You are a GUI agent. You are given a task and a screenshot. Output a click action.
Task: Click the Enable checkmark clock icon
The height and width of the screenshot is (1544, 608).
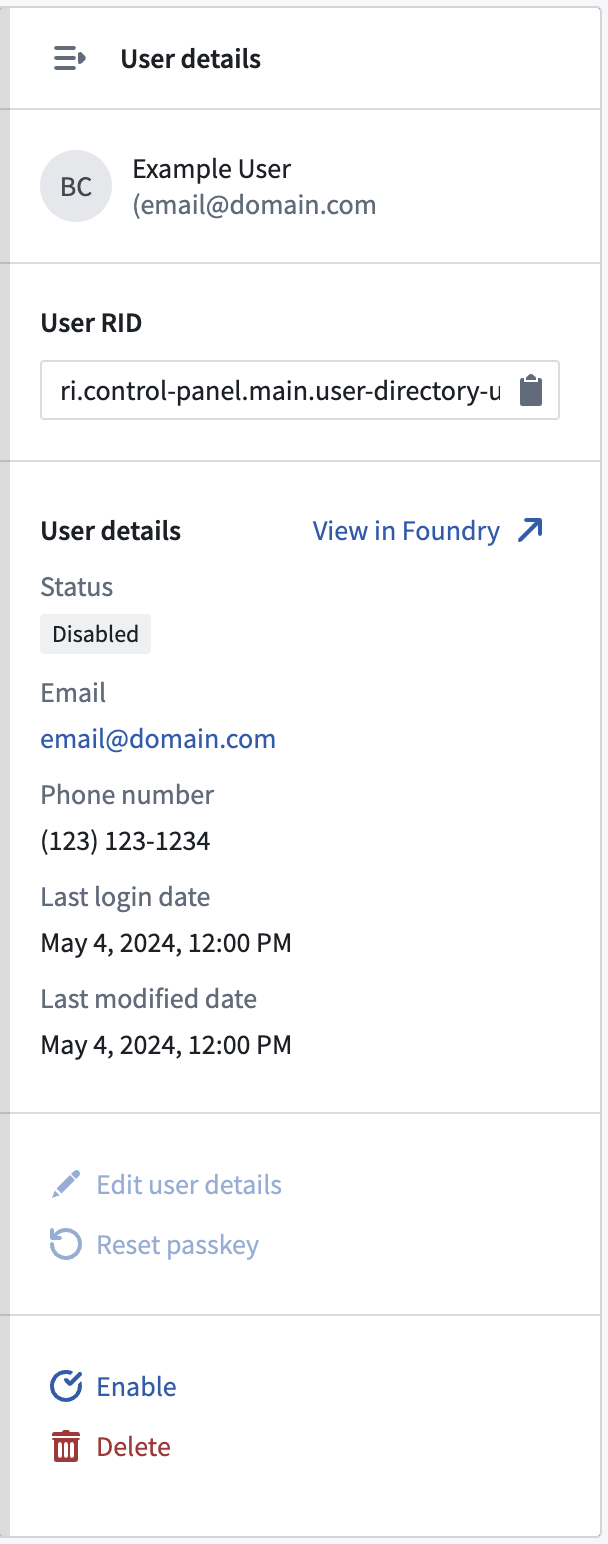point(66,1387)
